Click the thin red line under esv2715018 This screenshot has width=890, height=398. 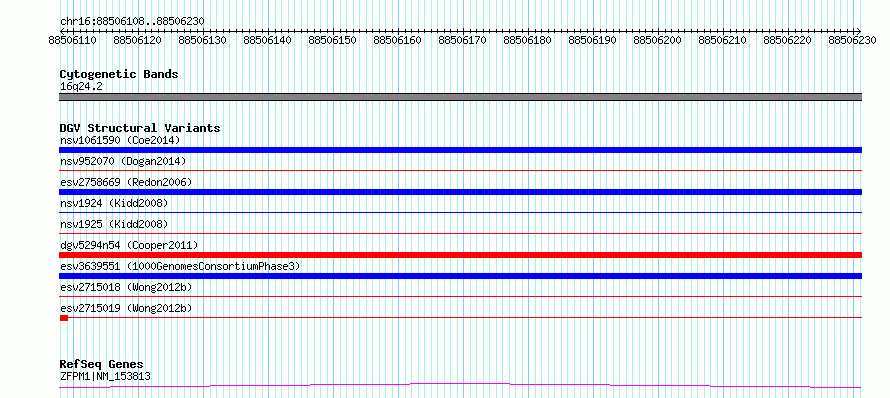pos(461,296)
